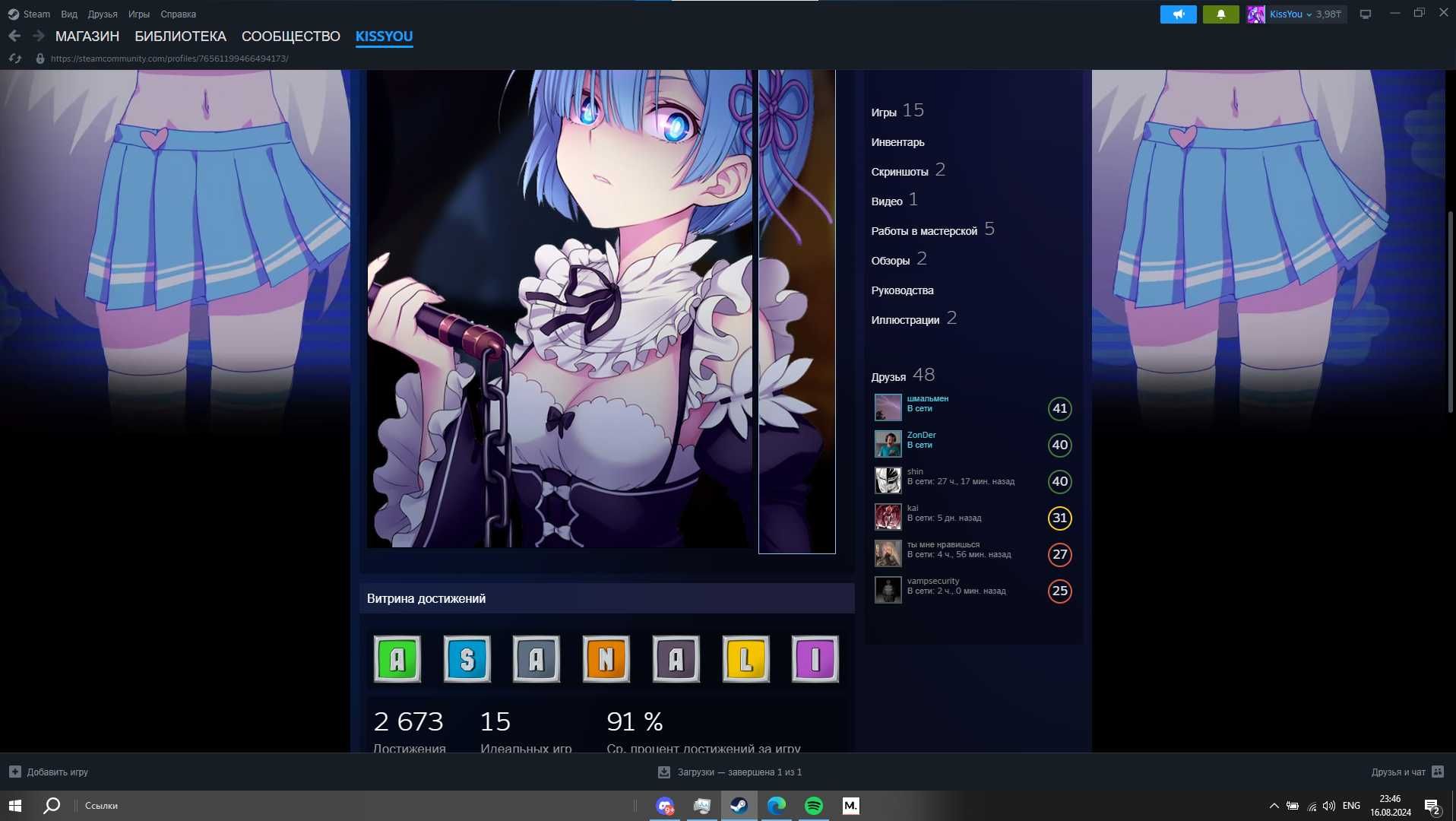Open the Обзоры link
This screenshot has height=821, width=1456.
899,259
